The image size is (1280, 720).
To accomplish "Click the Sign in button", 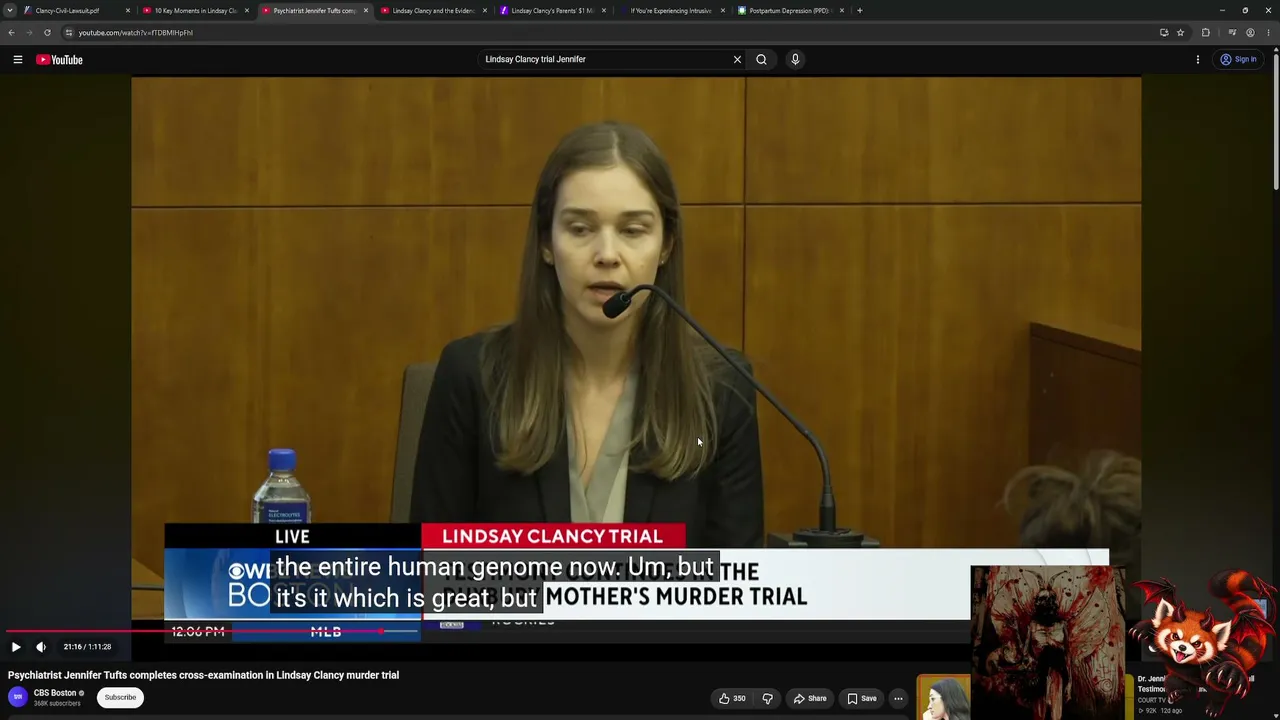I will pyautogui.click(x=1238, y=59).
